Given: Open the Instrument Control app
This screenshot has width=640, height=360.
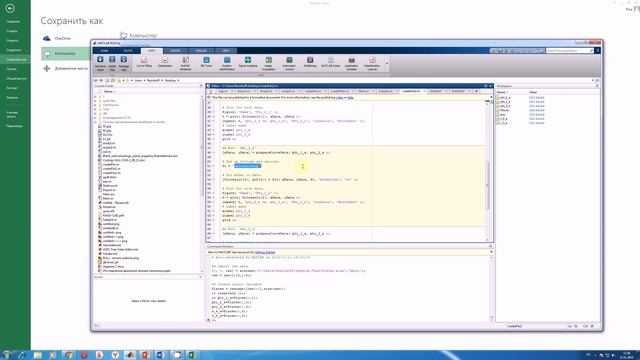Looking at the screenshot, I should pos(289,64).
